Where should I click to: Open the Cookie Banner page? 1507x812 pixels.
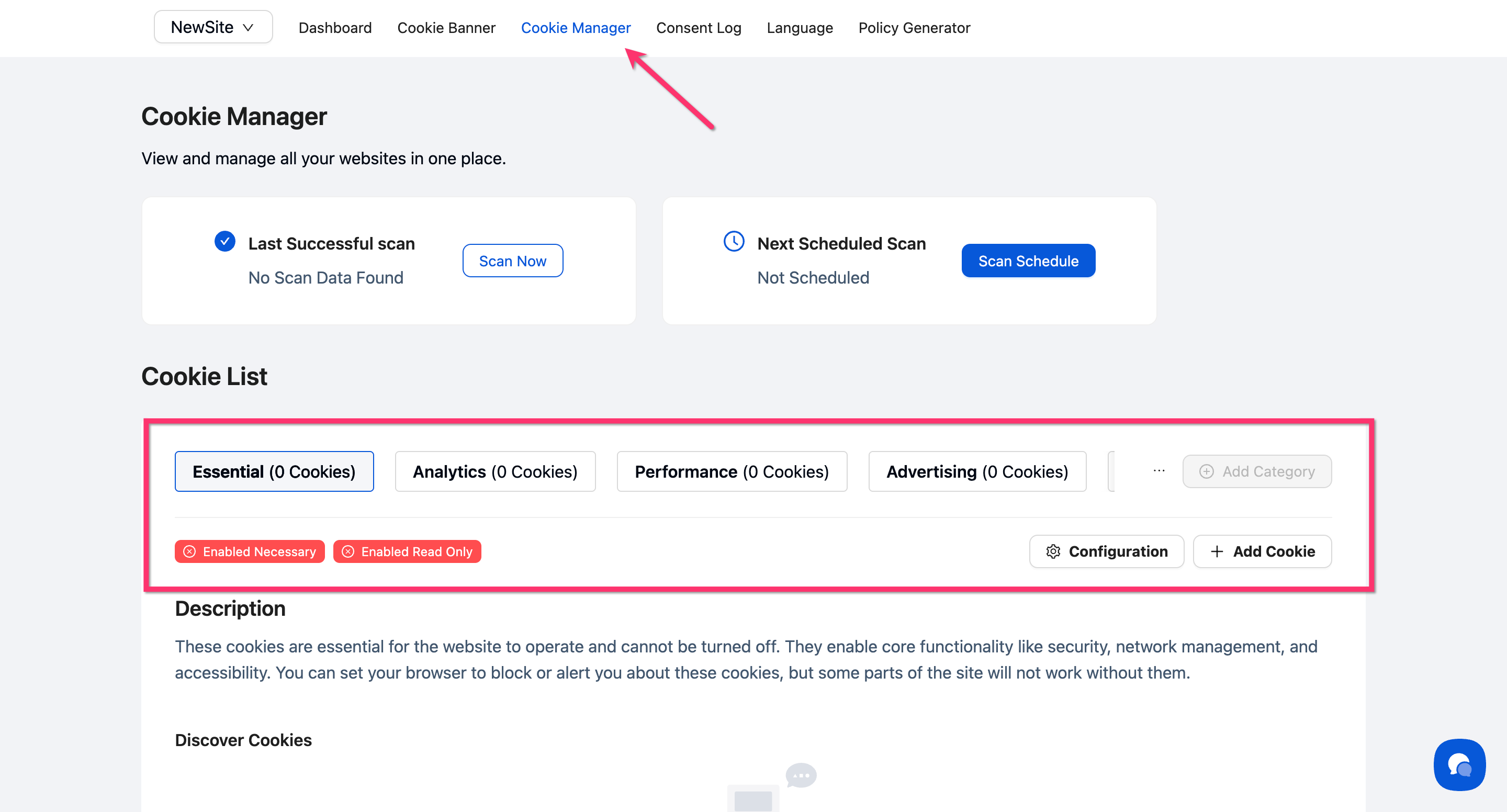446,28
